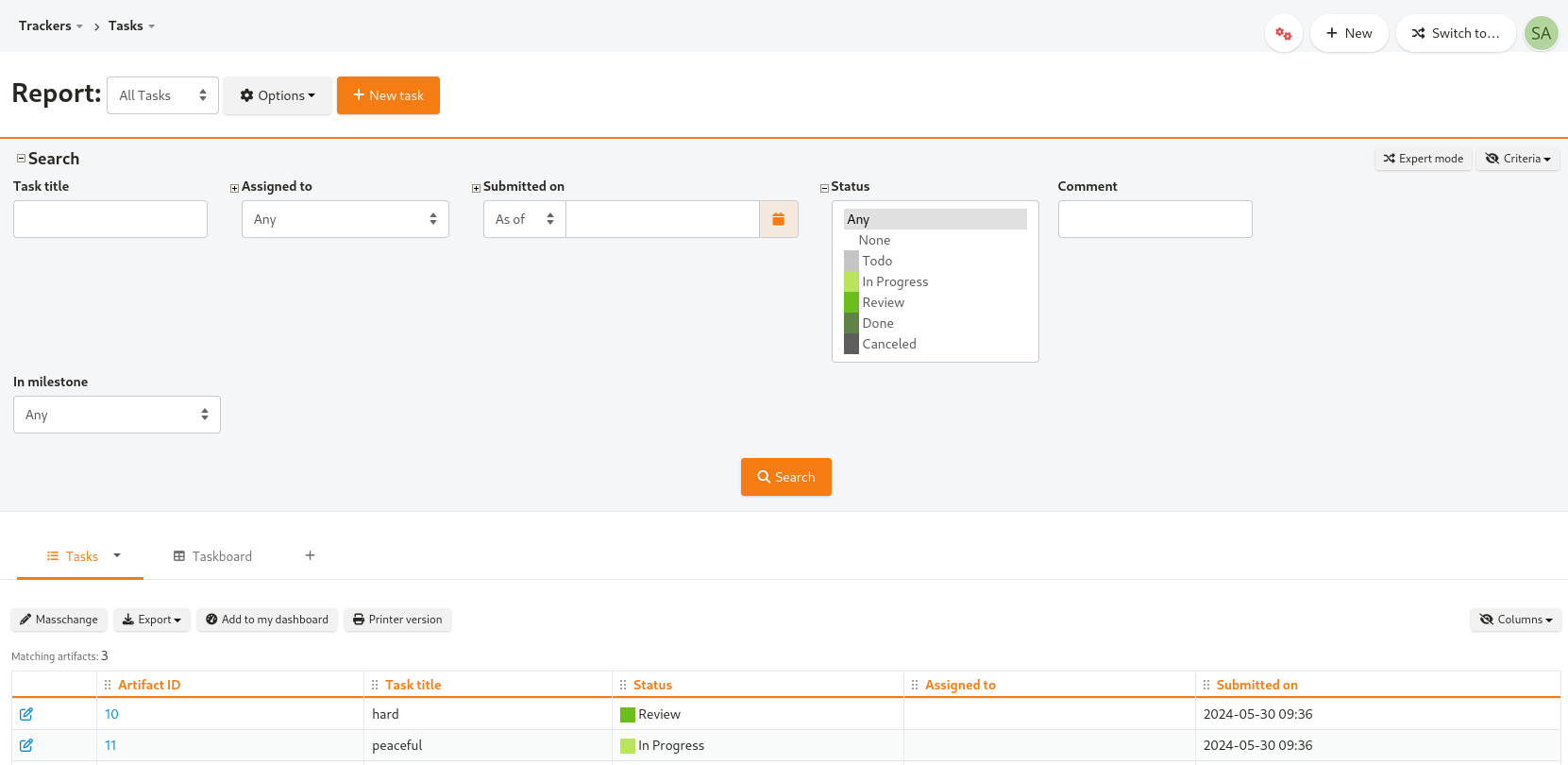1568x765 pixels.
Task: Click the New task button
Action: (x=388, y=95)
